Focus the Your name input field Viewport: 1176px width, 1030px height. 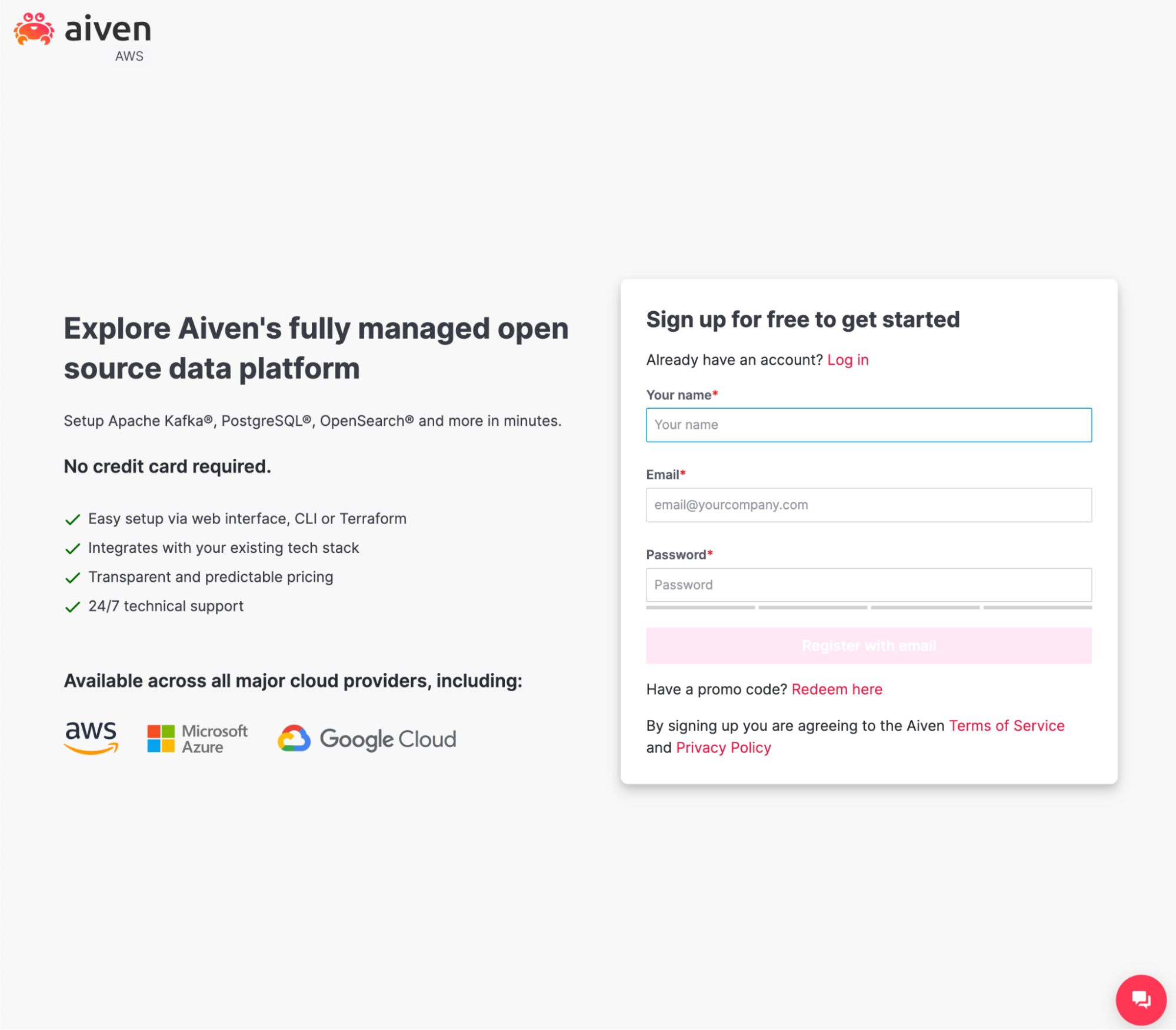[x=869, y=425]
